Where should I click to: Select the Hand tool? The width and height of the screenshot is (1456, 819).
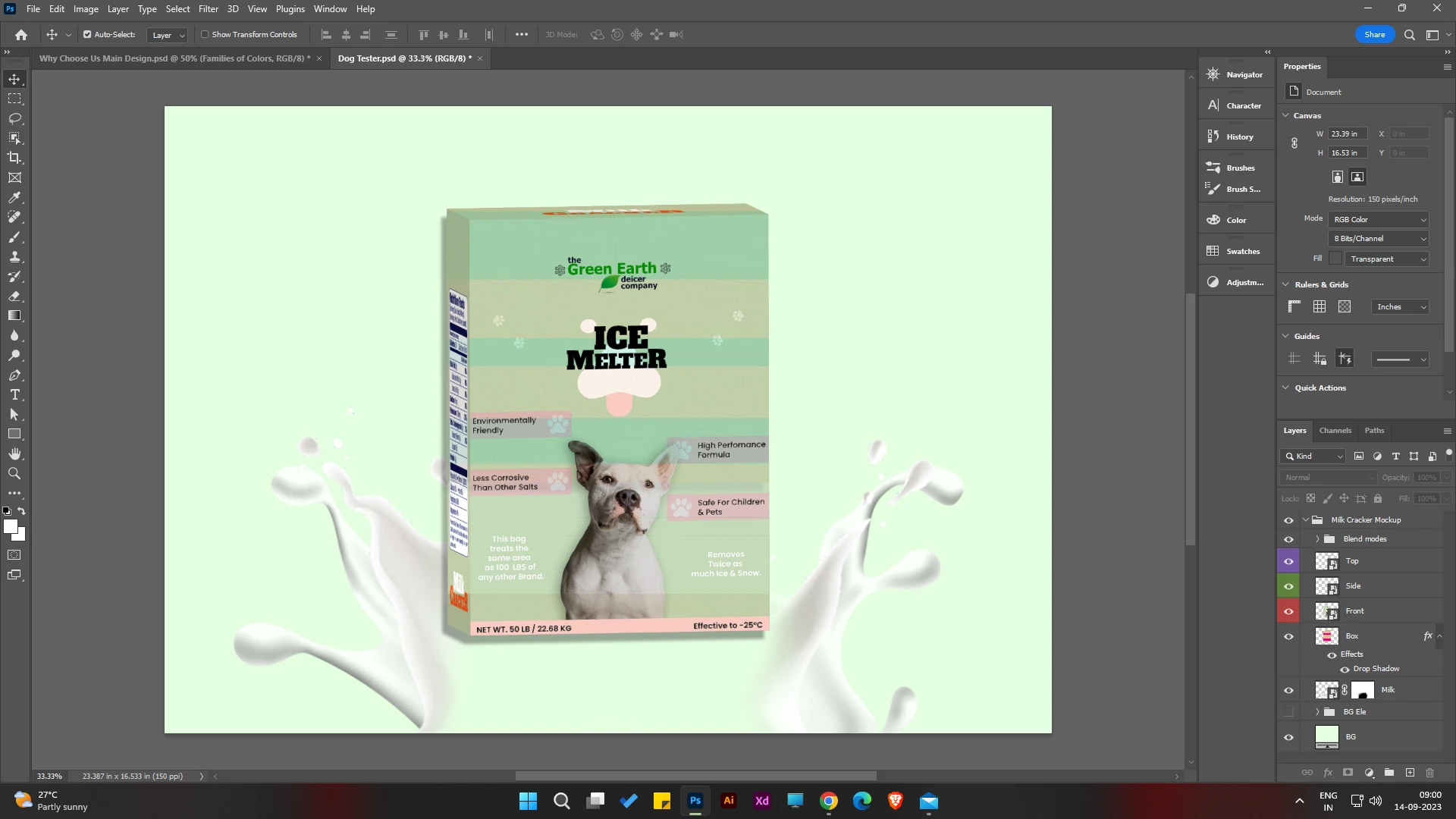14,453
